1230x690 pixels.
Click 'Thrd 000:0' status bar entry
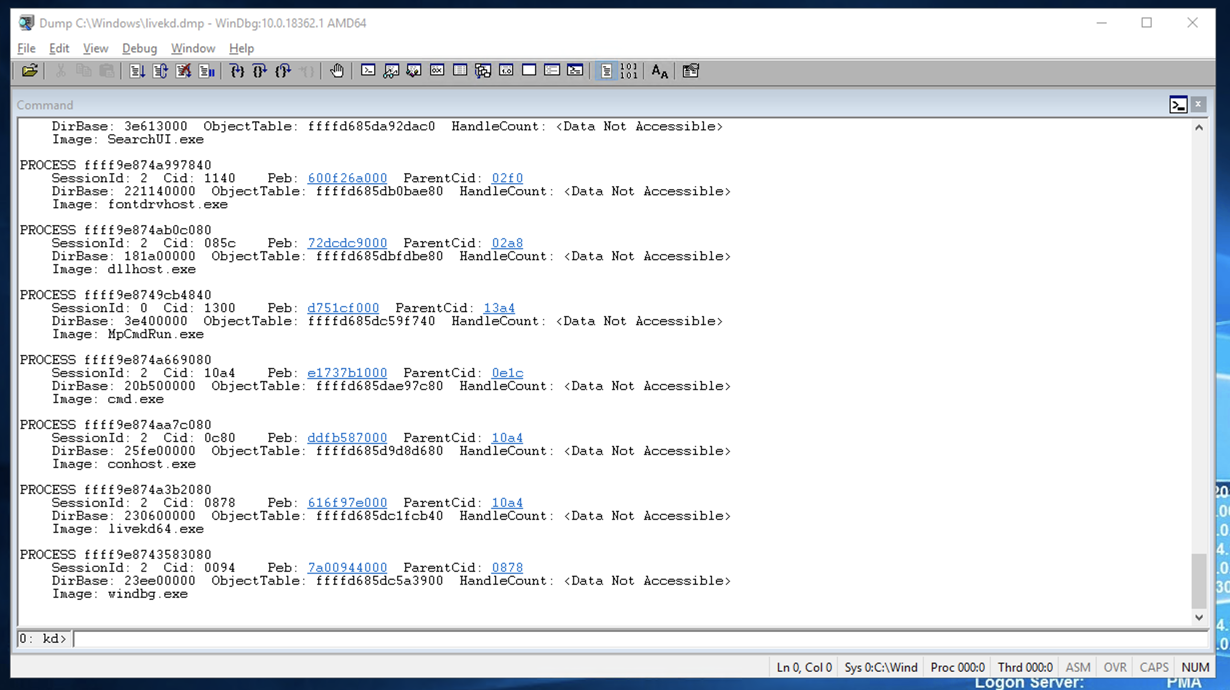(1025, 667)
